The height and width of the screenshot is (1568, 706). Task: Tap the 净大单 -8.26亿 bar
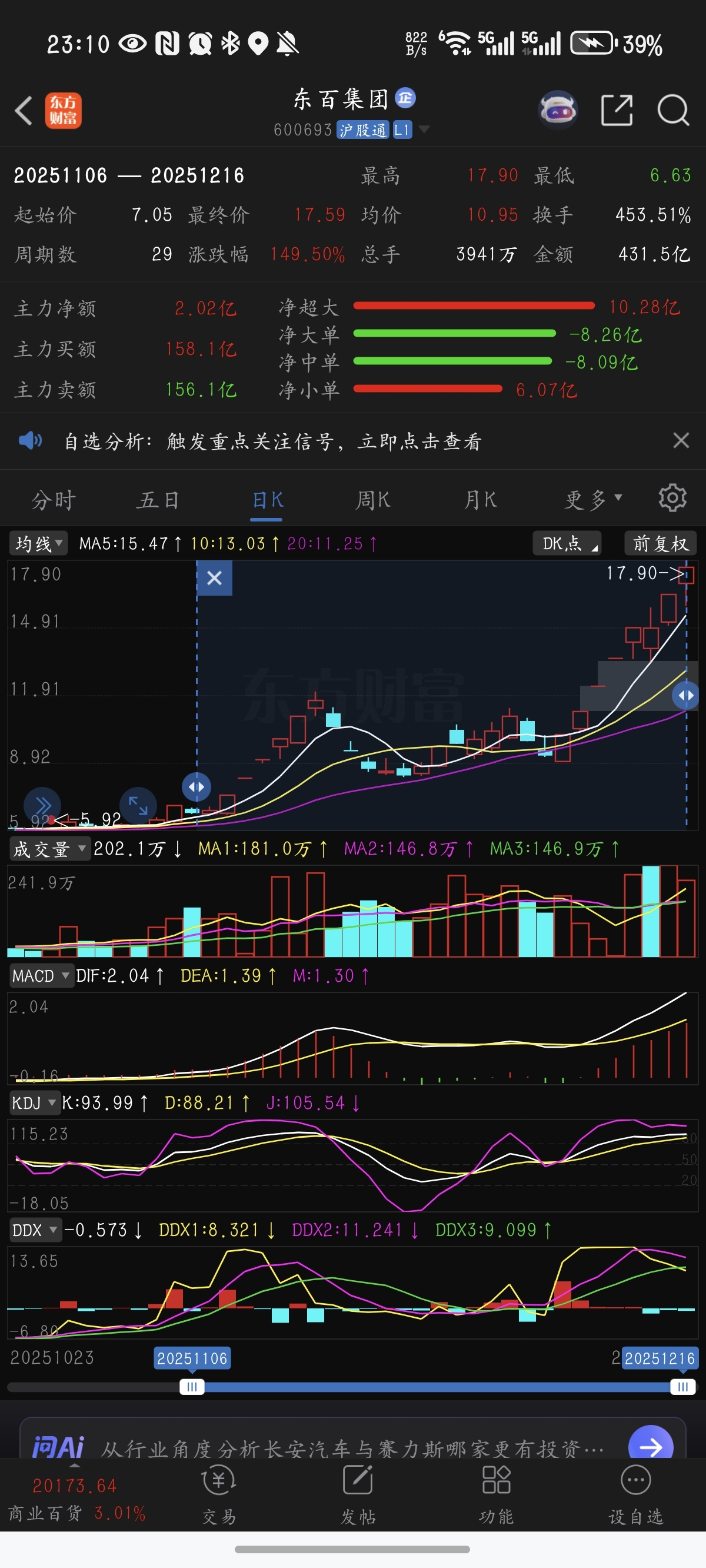pos(454,333)
